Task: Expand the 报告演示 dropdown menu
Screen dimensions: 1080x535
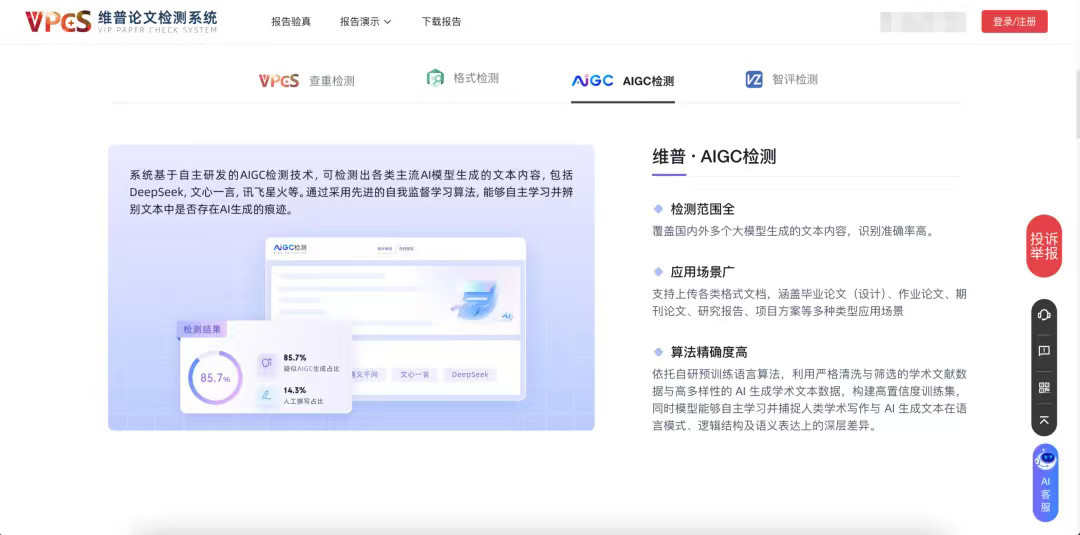Action: (365, 21)
